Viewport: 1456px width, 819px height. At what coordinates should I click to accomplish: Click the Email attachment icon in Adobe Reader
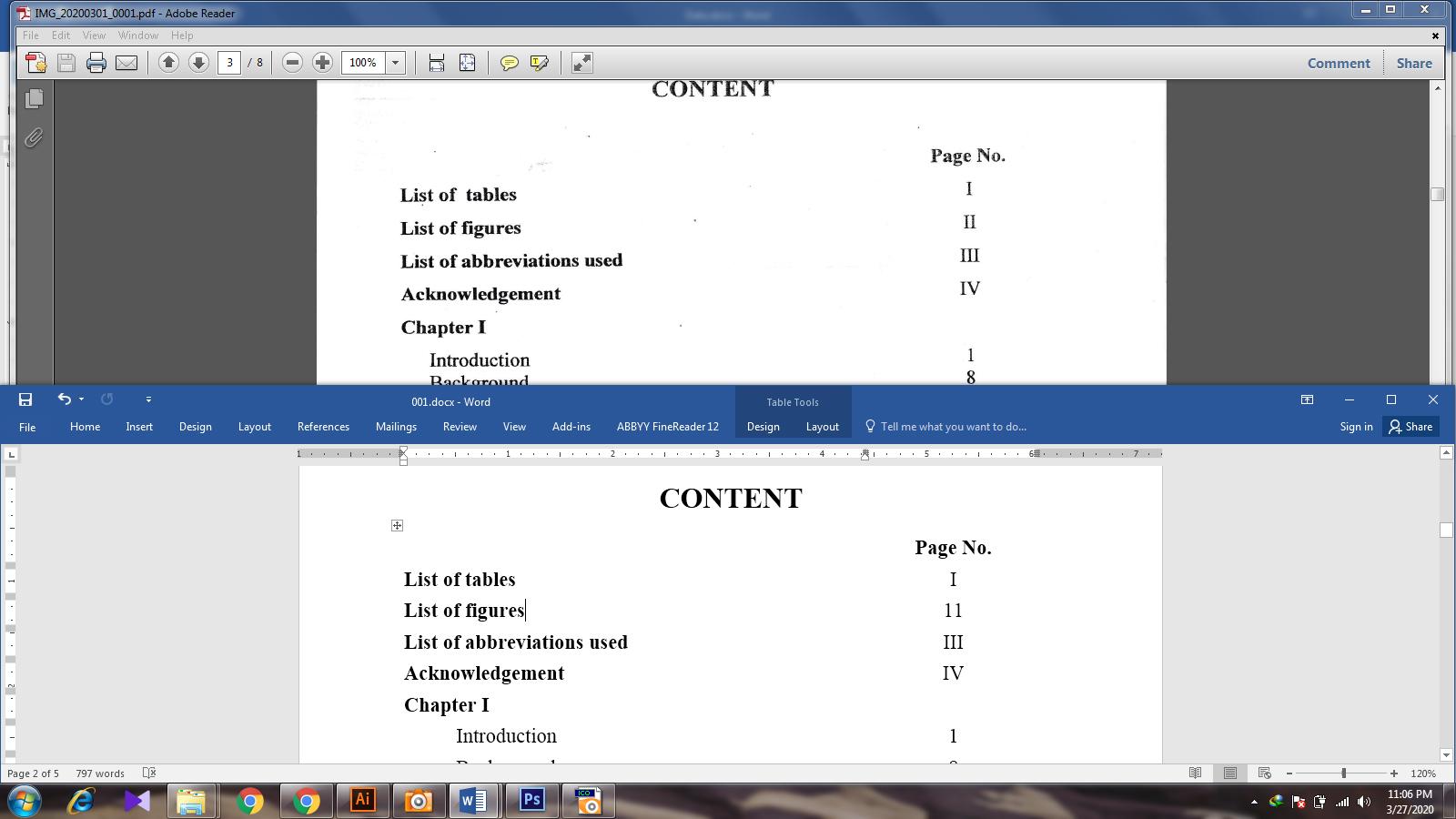(126, 63)
